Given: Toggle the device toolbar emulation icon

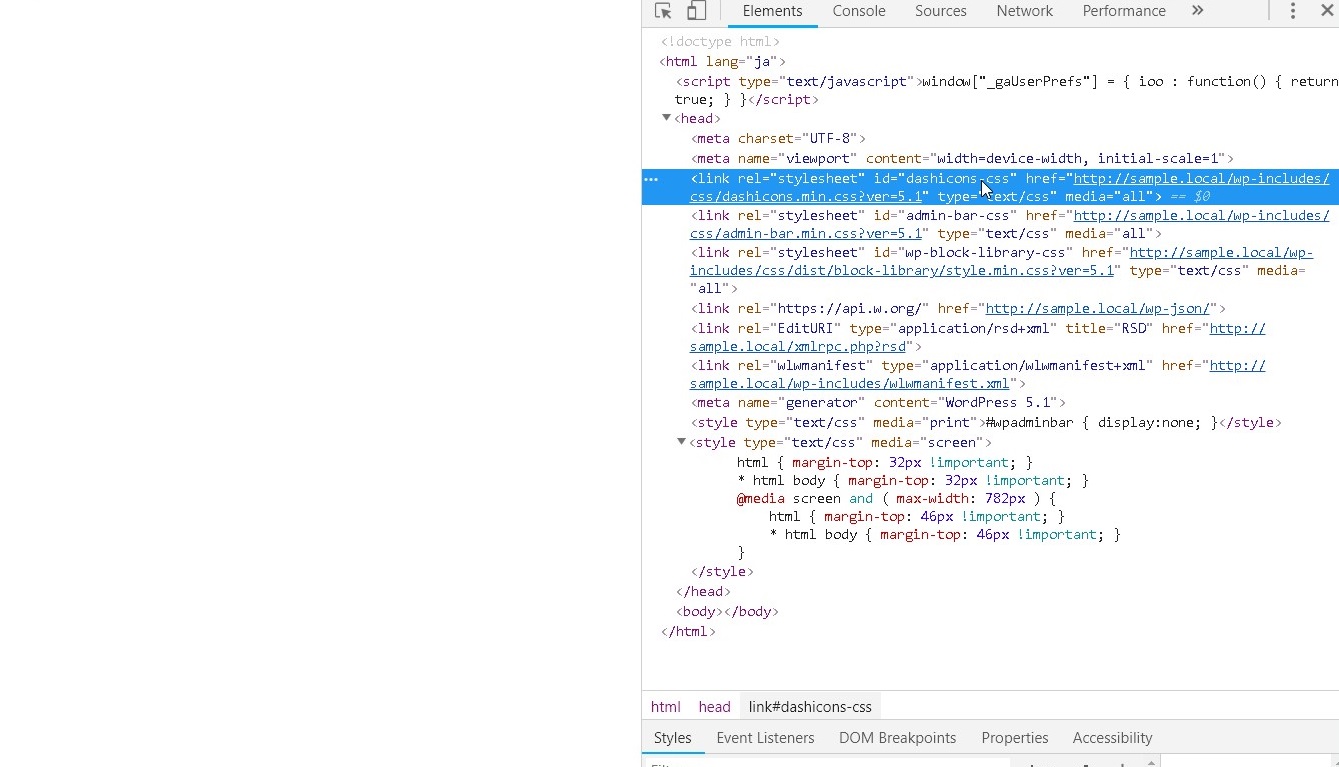Looking at the screenshot, I should coord(696,11).
